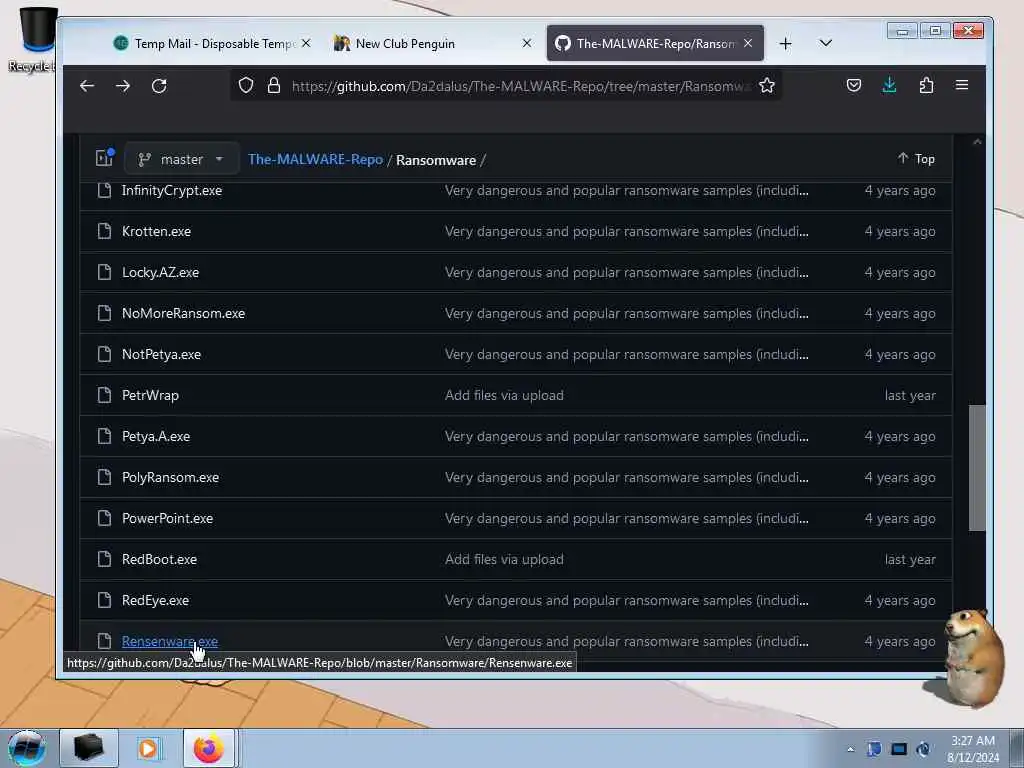Viewport: 1024px width, 768px height.
Task: Open the Save to Pocket icon
Action: point(854,86)
